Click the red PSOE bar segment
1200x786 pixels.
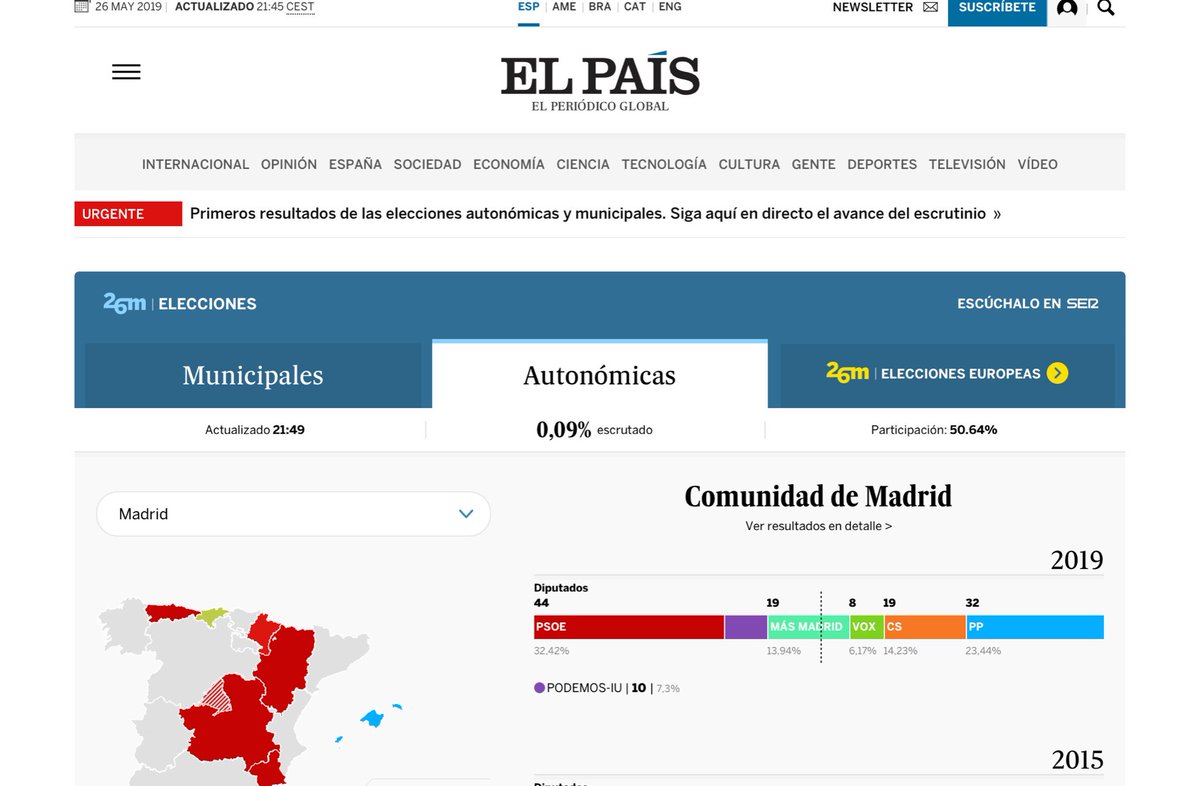click(x=629, y=627)
